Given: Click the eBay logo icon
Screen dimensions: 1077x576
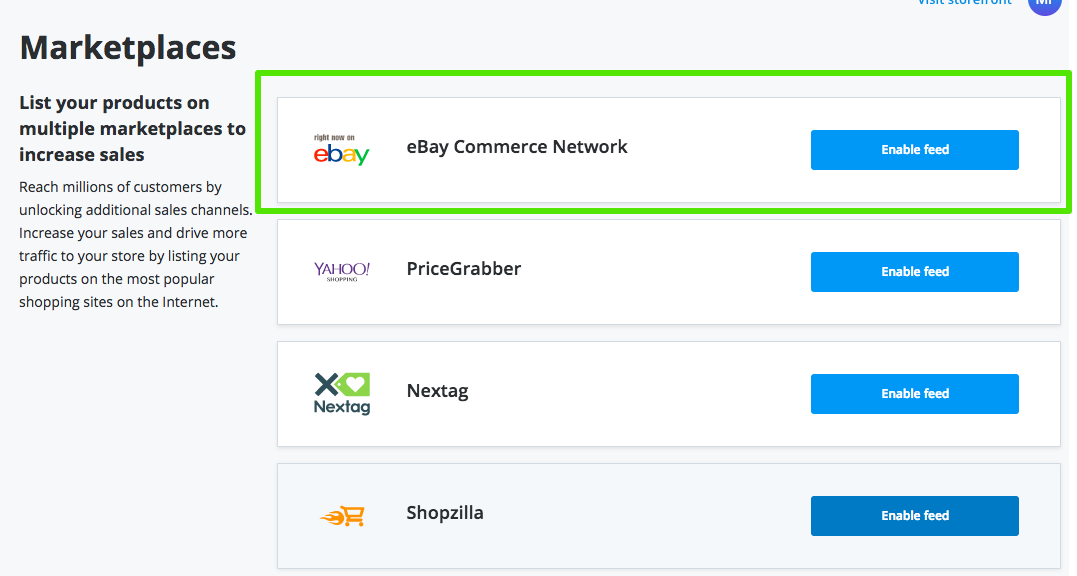Looking at the screenshot, I should click(341, 150).
